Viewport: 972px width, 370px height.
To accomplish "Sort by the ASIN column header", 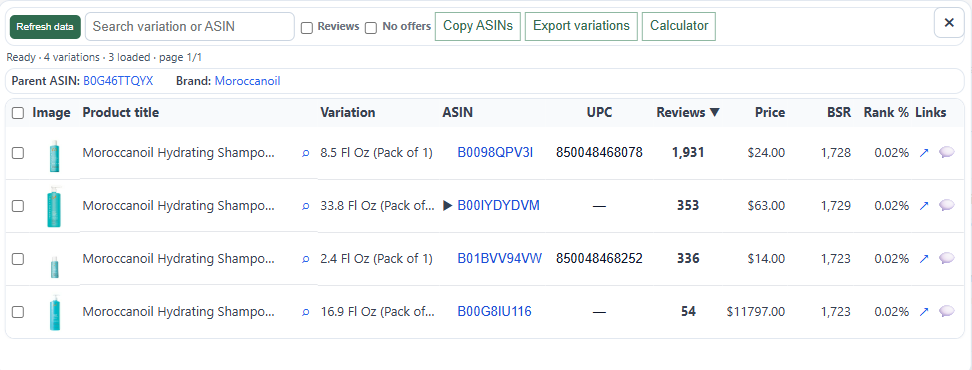I will (x=457, y=113).
